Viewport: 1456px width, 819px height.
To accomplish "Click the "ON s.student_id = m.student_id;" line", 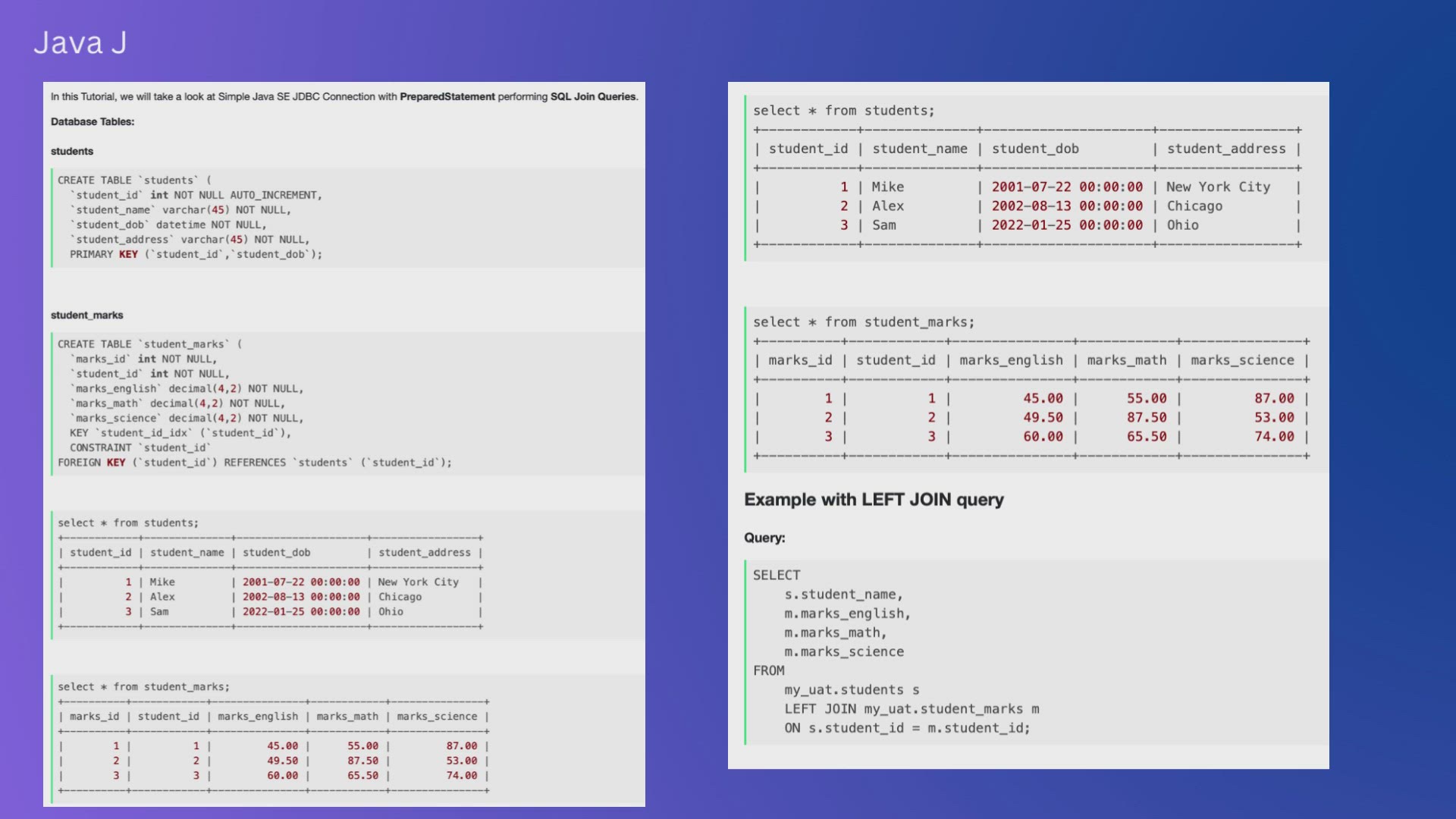I will tap(907, 728).
